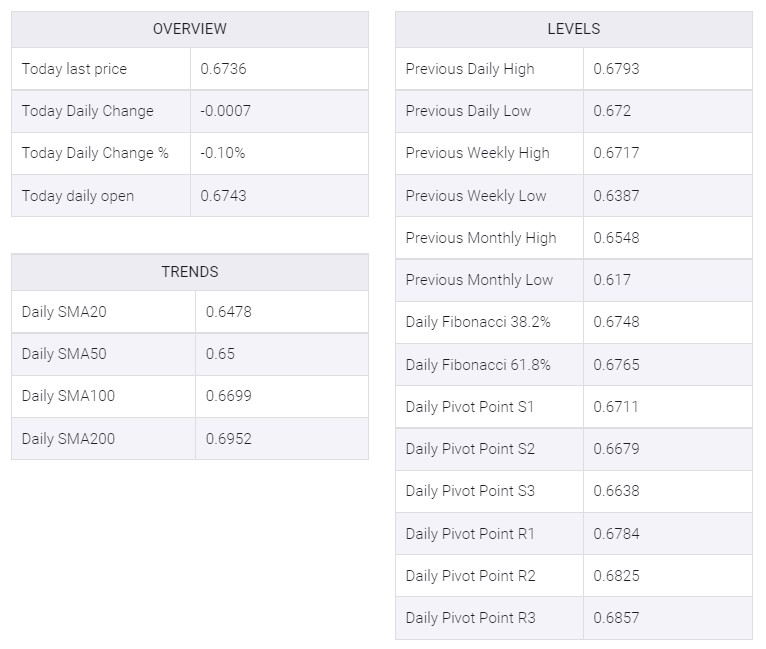766x649 pixels.
Task: Click the Today Daily Change row label
Action: click(x=87, y=111)
